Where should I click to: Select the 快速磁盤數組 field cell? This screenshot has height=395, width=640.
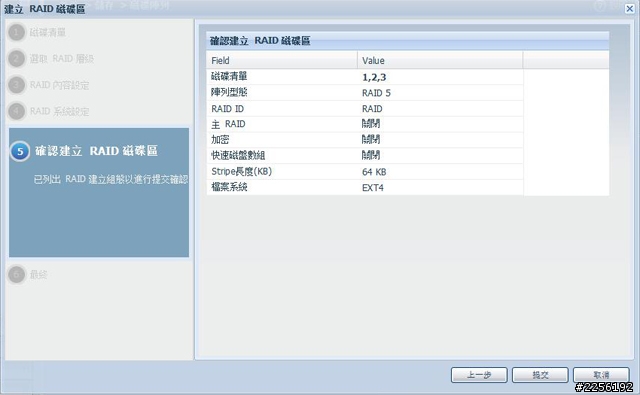coord(282,155)
